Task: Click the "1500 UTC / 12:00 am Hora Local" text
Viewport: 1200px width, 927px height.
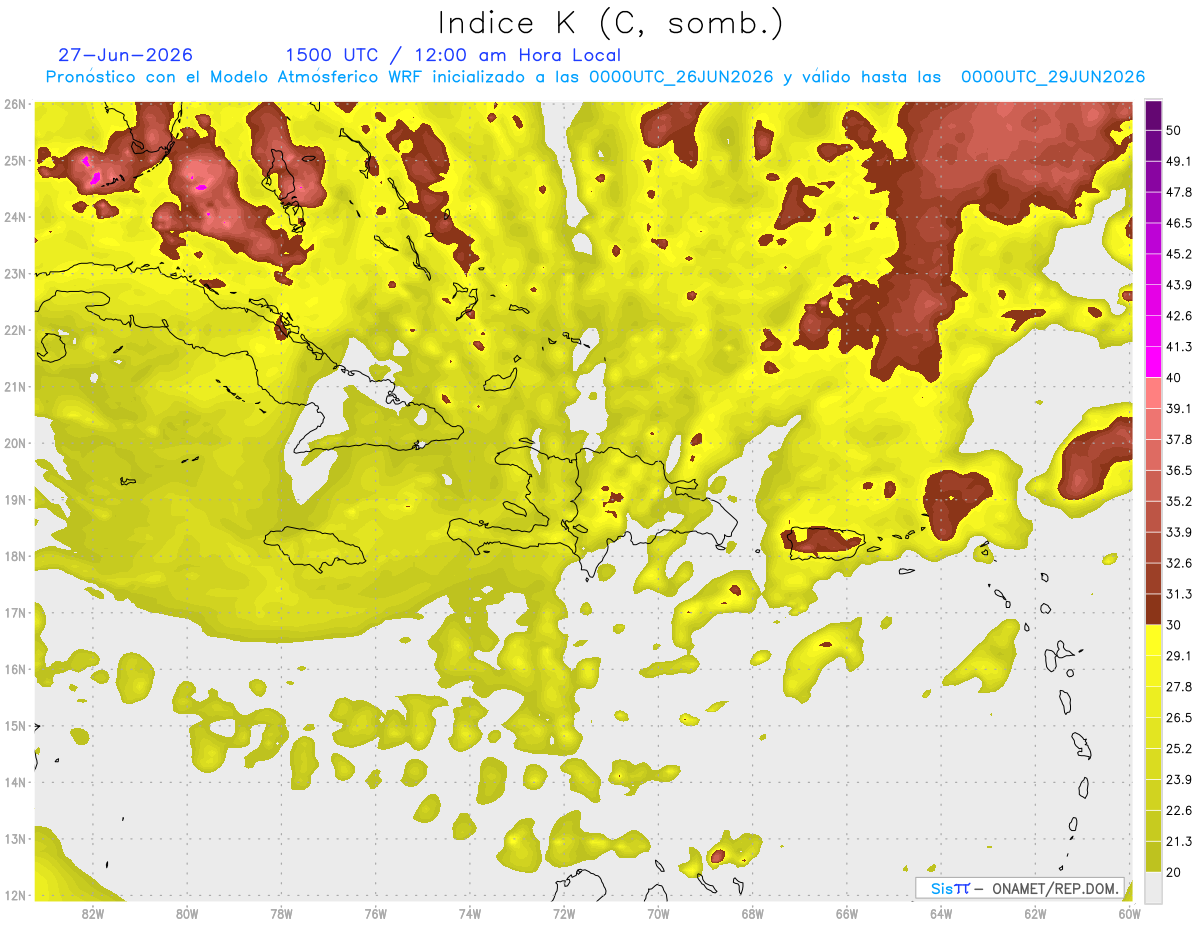Action: (x=453, y=55)
